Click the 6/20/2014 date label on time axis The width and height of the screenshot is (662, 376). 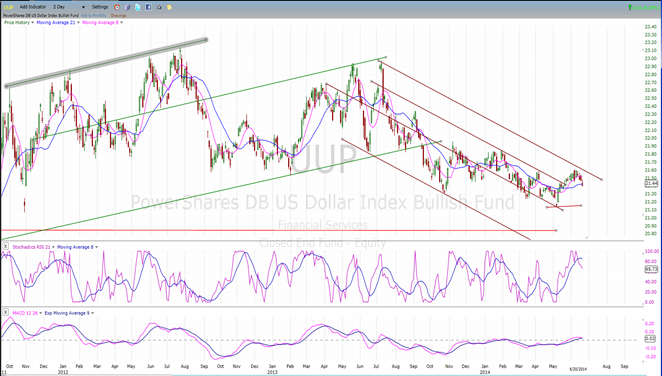click(578, 369)
